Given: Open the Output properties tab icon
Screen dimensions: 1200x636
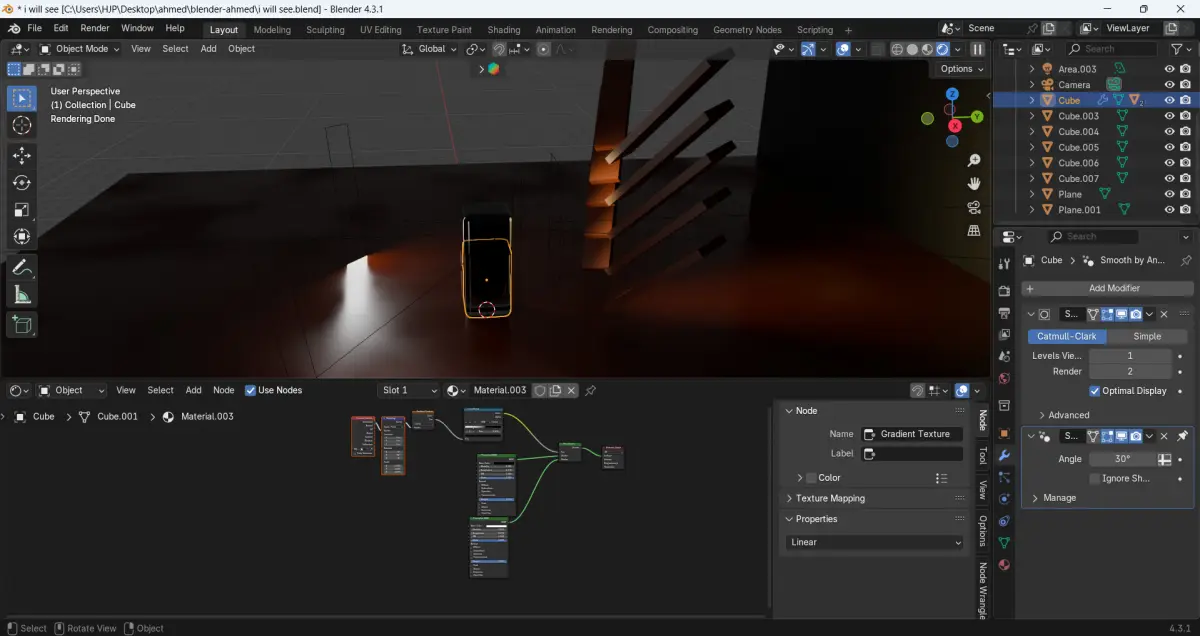Looking at the screenshot, I should (x=1004, y=313).
